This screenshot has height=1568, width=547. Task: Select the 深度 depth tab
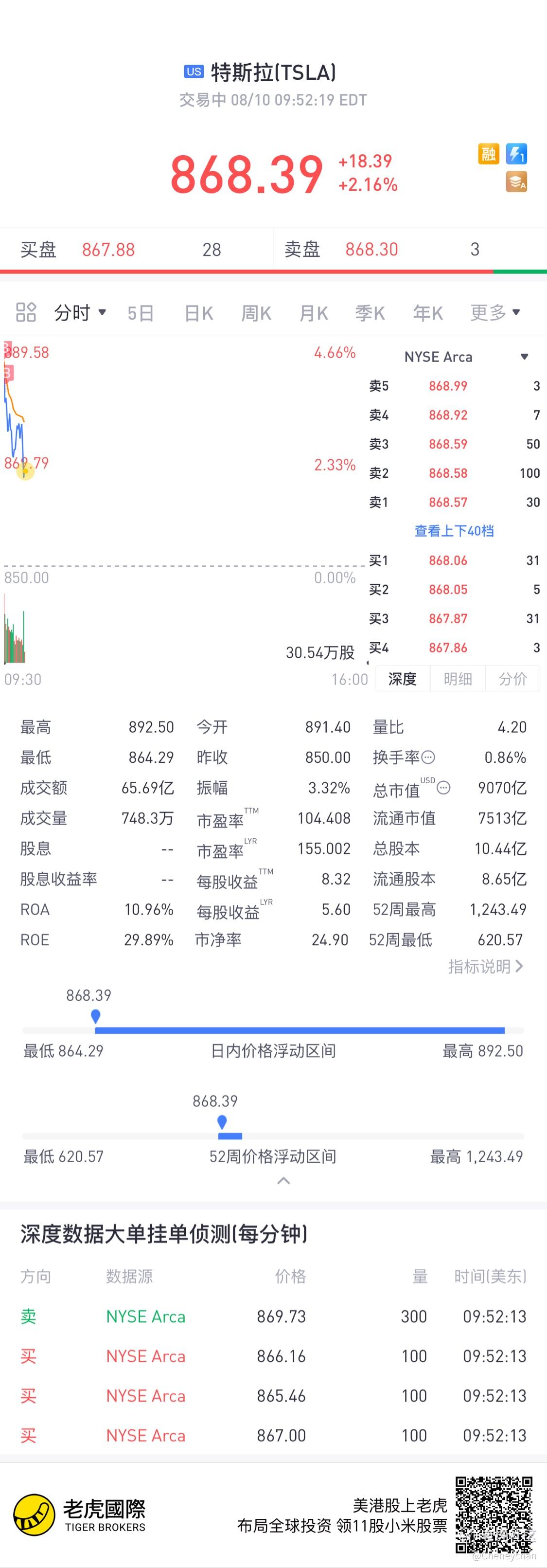point(402,679)
